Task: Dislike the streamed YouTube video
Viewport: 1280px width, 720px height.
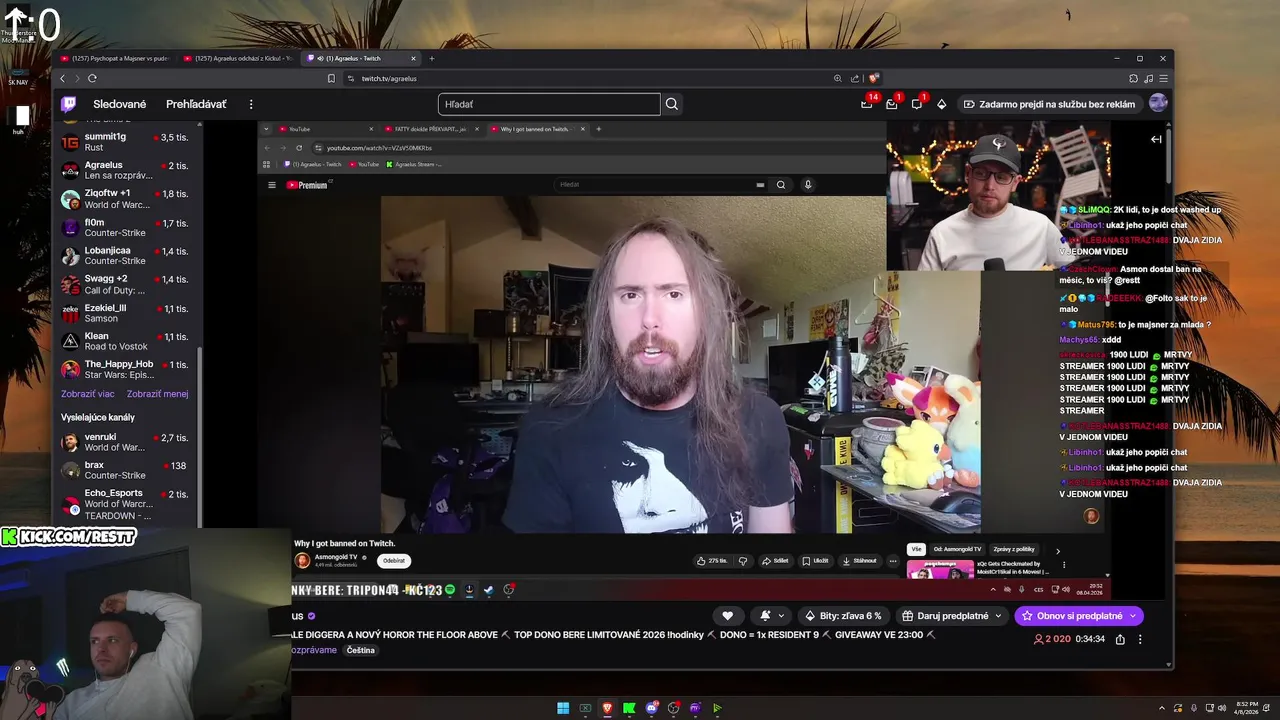Action: [x=742, y=561]
